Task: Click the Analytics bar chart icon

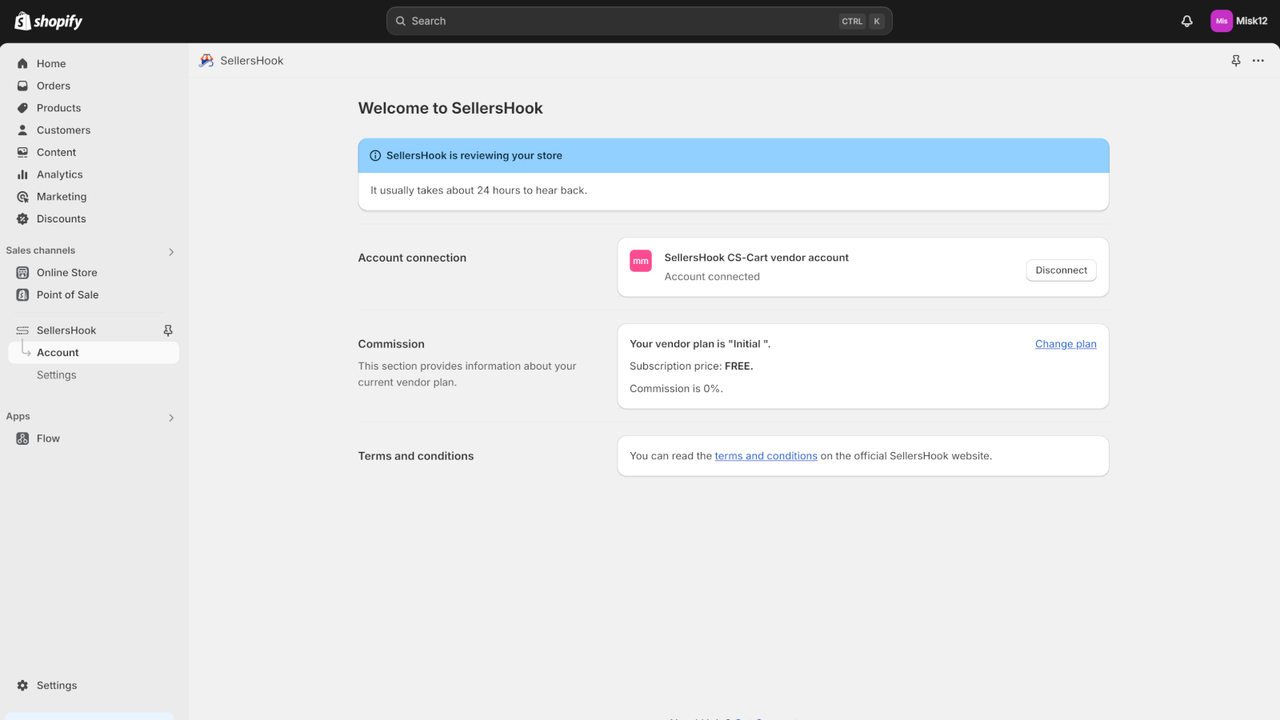Action: pos(23,174)
